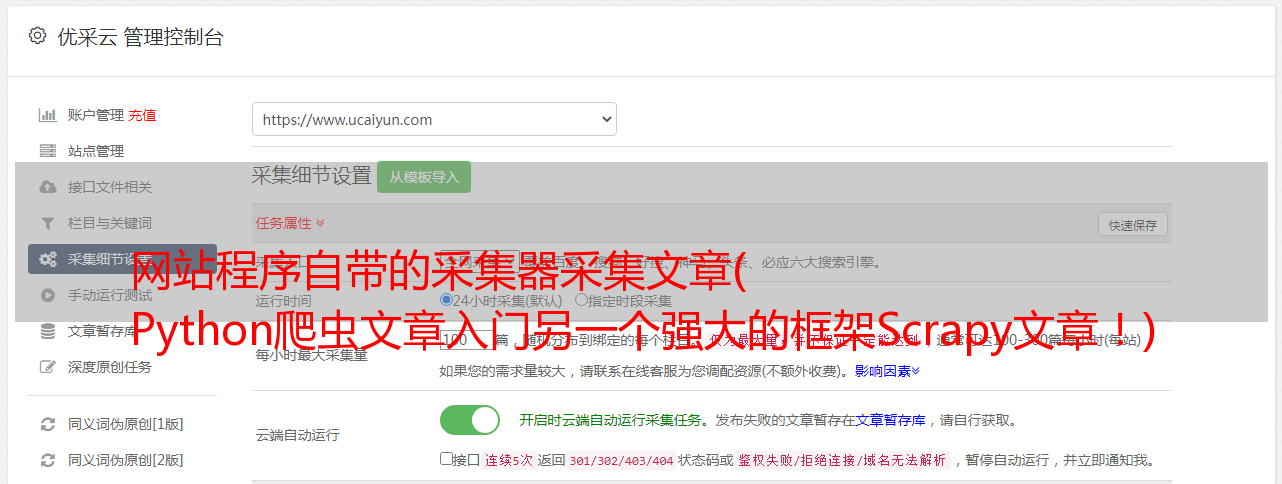
Task: Open the blue 文章暂存库 link in description
Action: [x=890, y=420]
